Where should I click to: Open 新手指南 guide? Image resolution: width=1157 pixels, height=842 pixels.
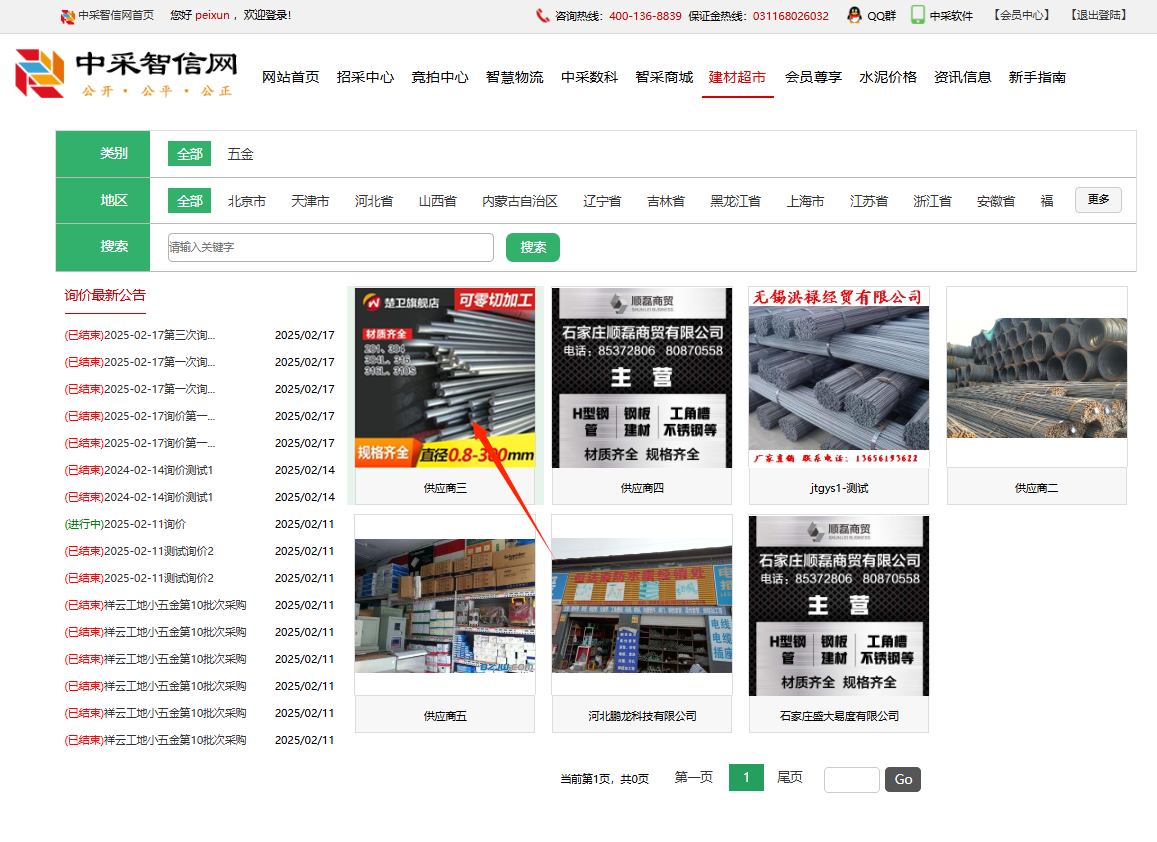click(x=1037, y=77)
